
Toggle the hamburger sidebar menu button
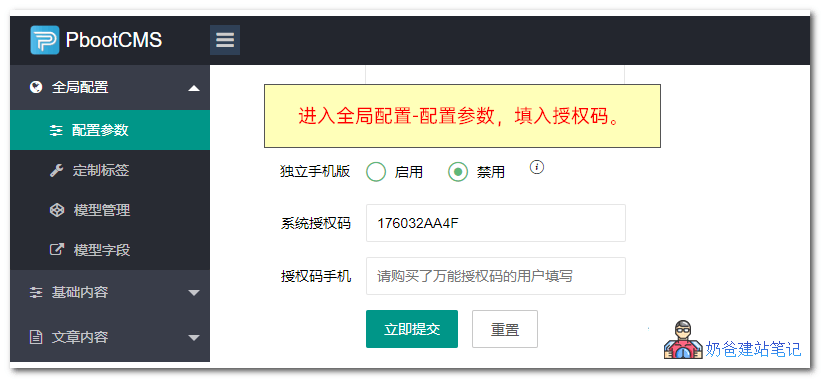[x=225, y=40]
